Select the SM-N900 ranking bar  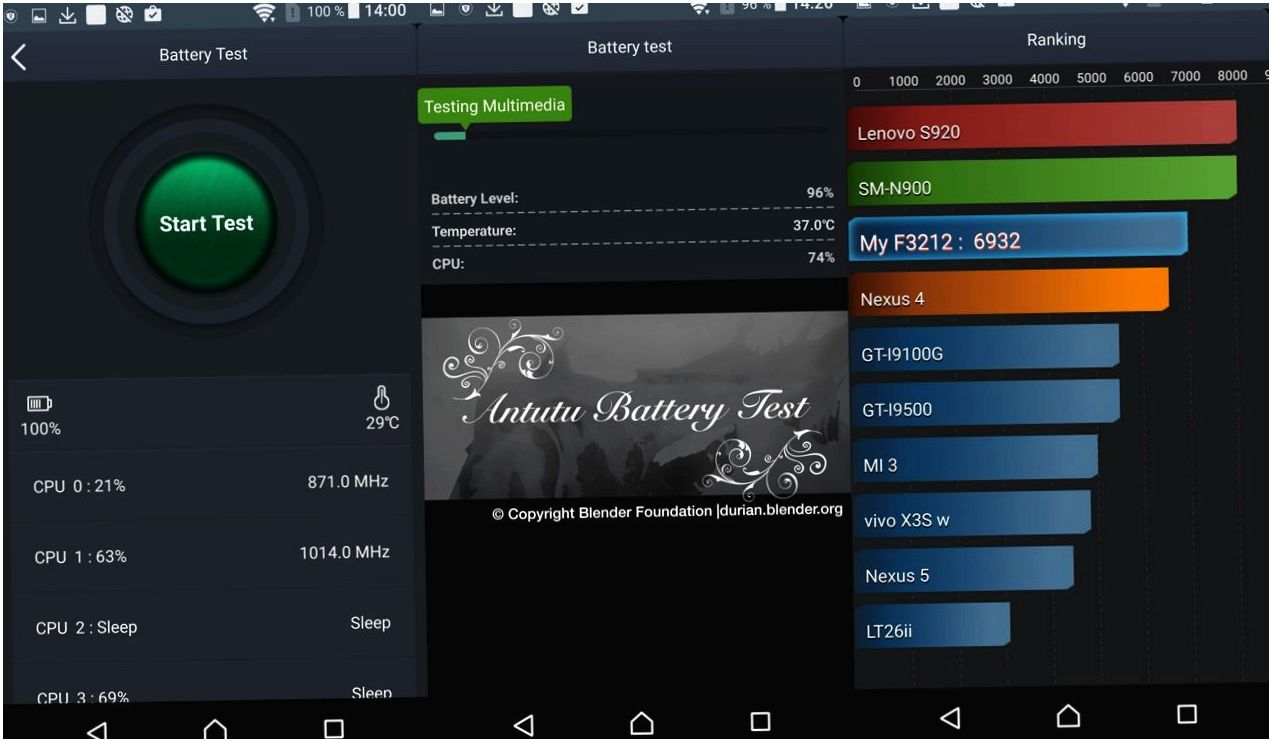click(x=1043, y=180)
